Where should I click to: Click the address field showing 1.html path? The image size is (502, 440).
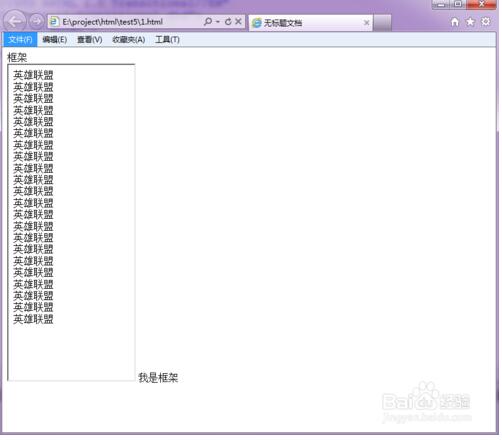coord(131,22)
